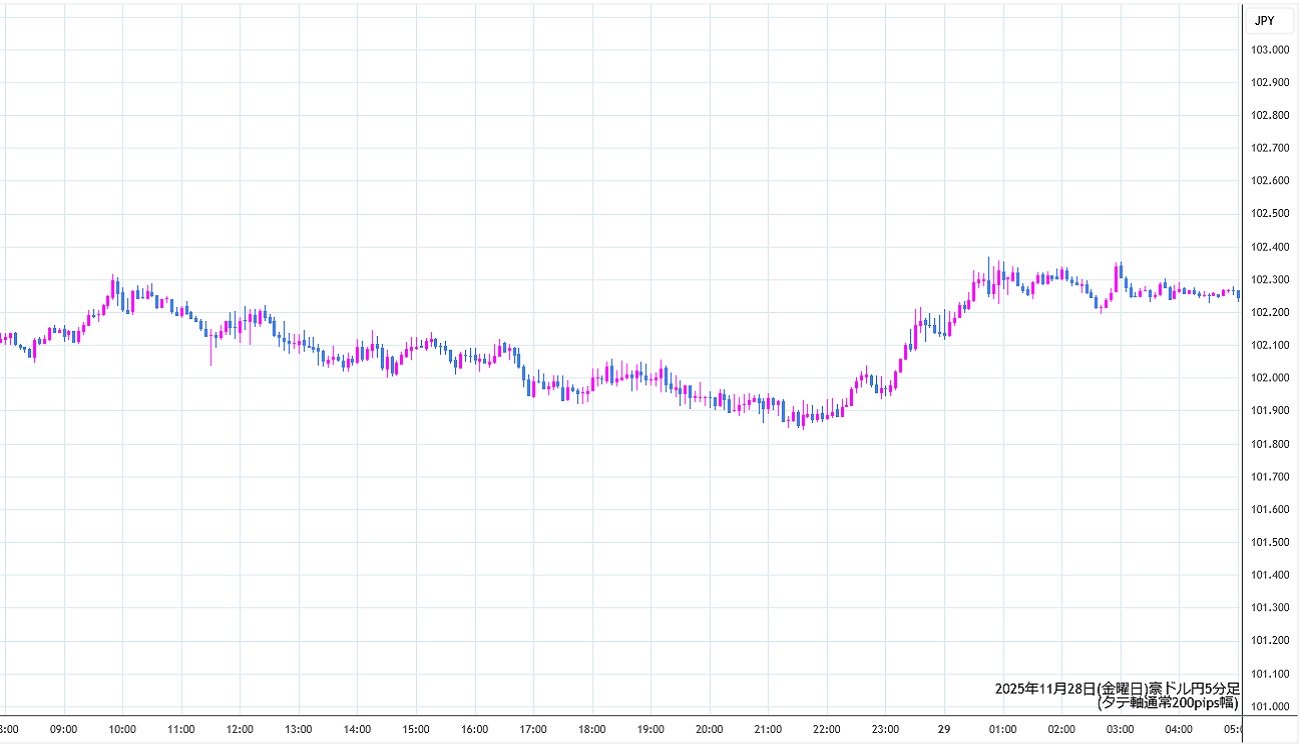This screenshot has height=745, width=1300.
Task: Click the 15:00 time axis marker
Action: [x=416, y=729]
